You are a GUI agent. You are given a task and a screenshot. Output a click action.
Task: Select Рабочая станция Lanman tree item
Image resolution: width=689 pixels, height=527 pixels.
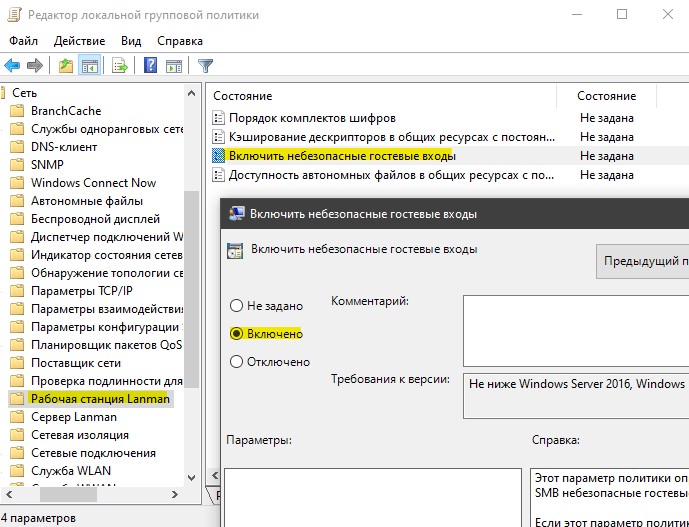click(x=100, y=399)
